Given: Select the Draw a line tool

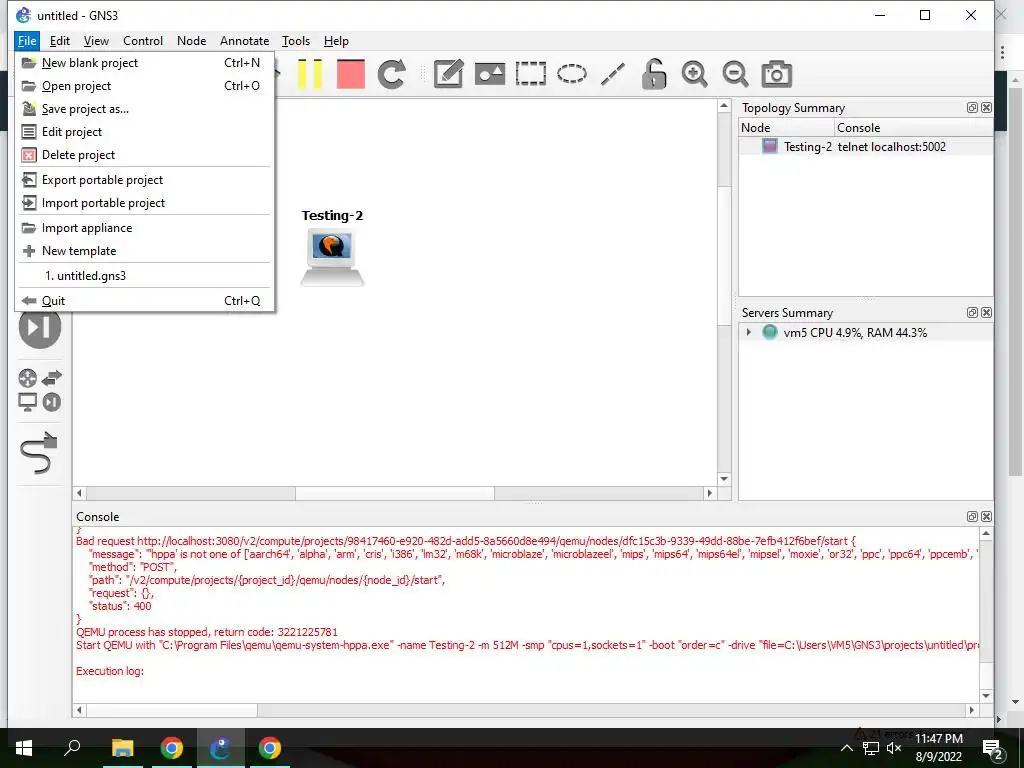Looking at the screenshot, I should (x=613, y=74).
